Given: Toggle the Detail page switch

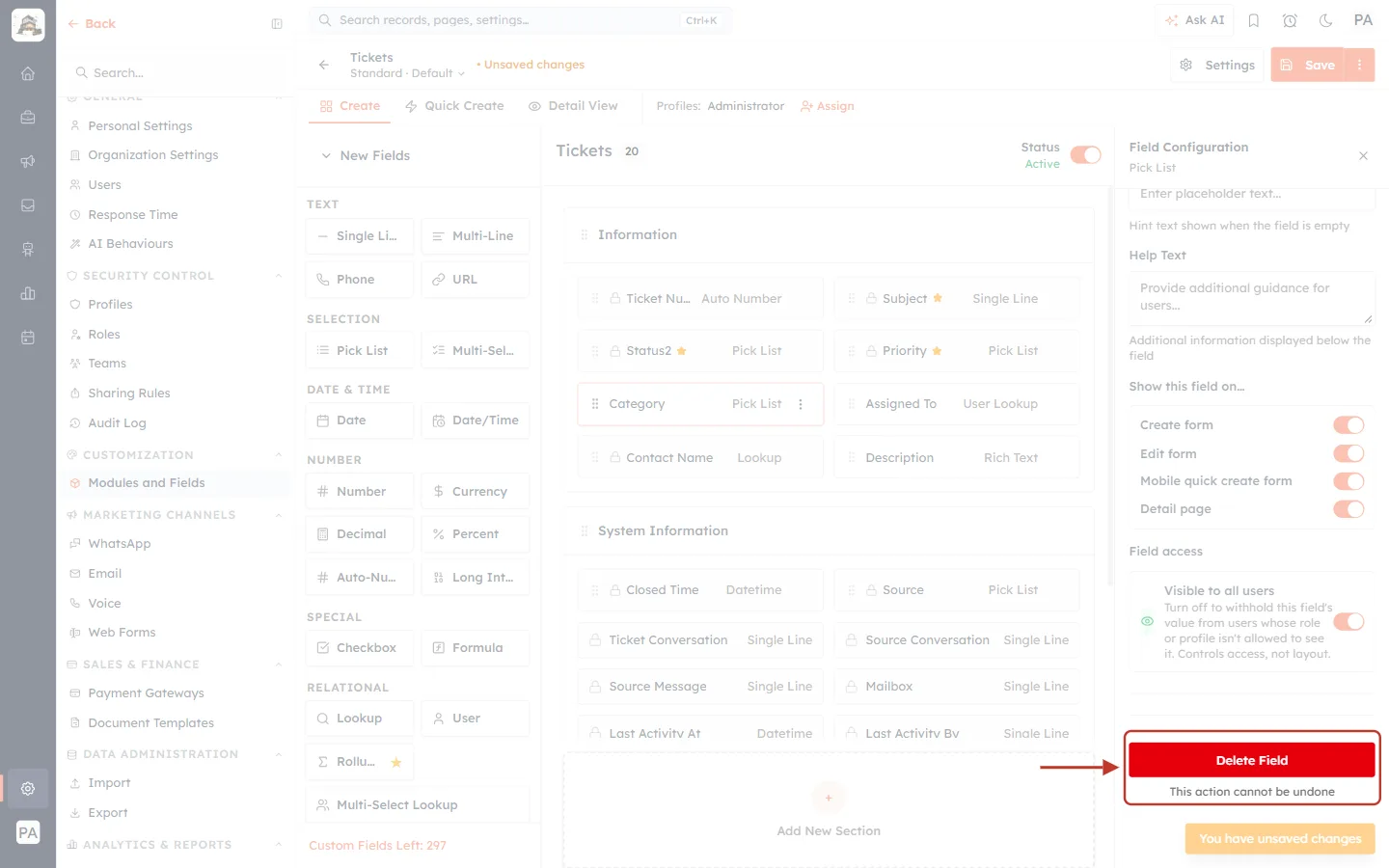Looking at the screenshot, I should 1348,509.
